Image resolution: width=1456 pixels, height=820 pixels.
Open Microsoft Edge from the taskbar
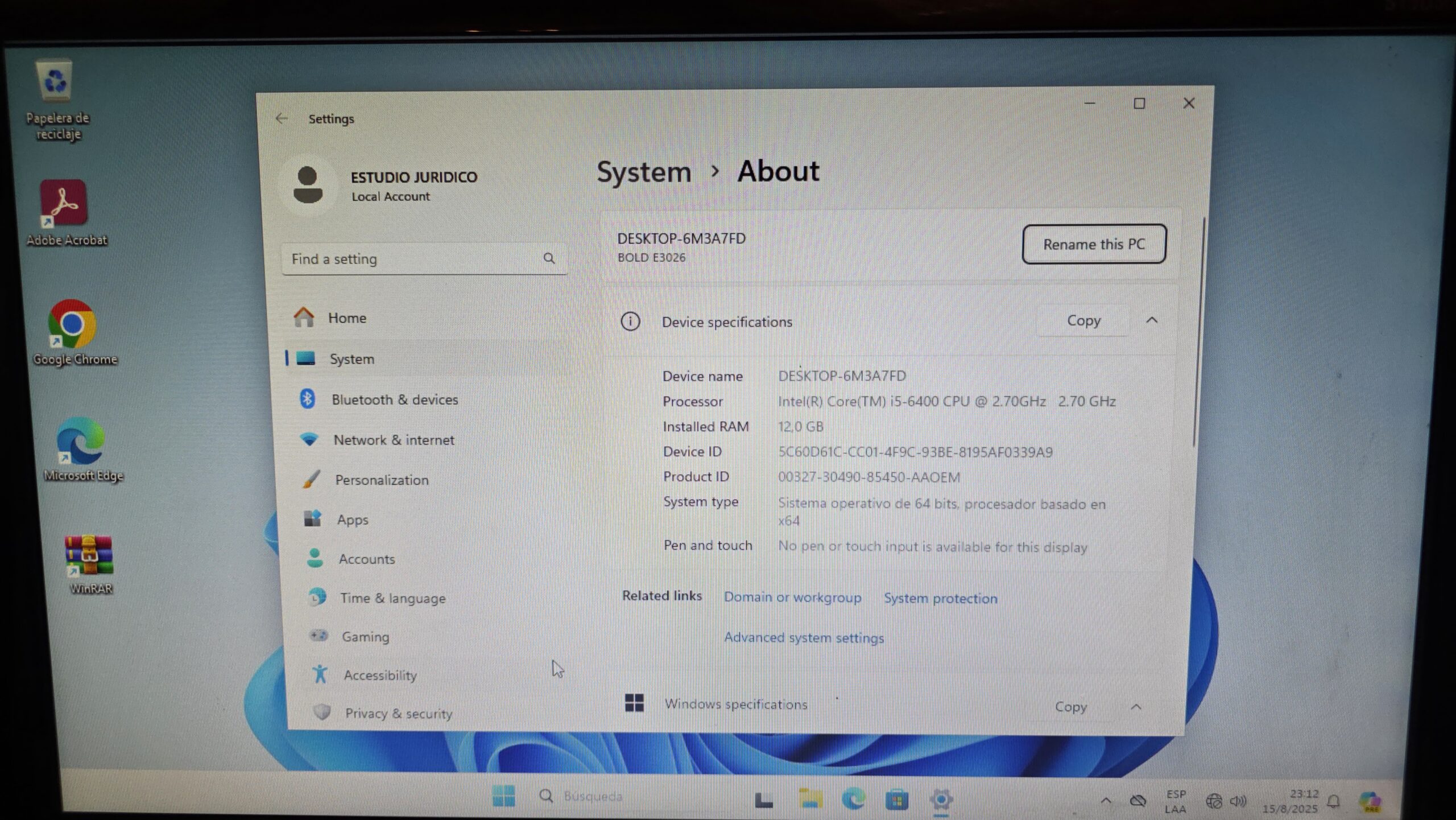(x=853, y=800)
